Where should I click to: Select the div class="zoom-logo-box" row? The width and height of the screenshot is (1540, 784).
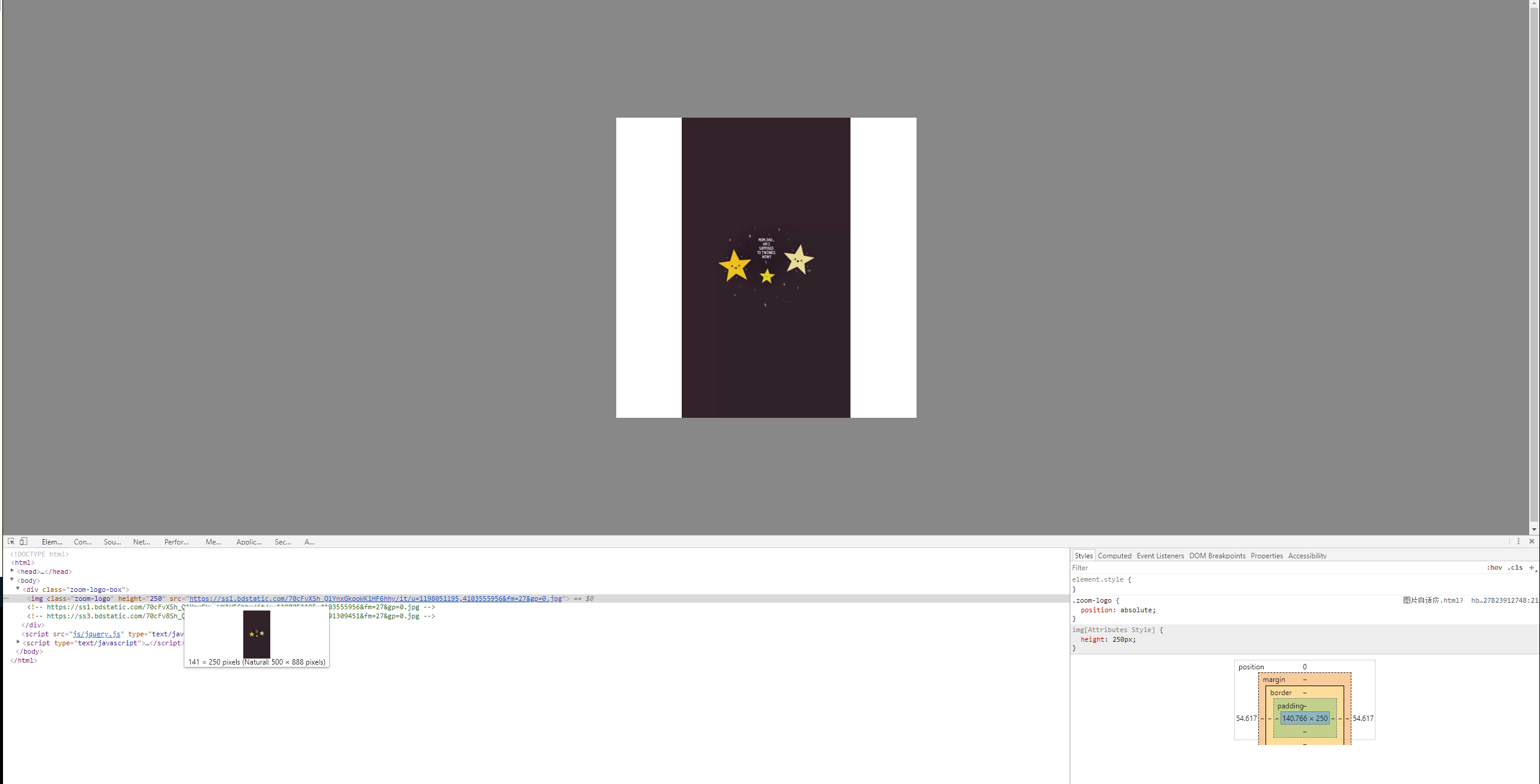point(76,590)
